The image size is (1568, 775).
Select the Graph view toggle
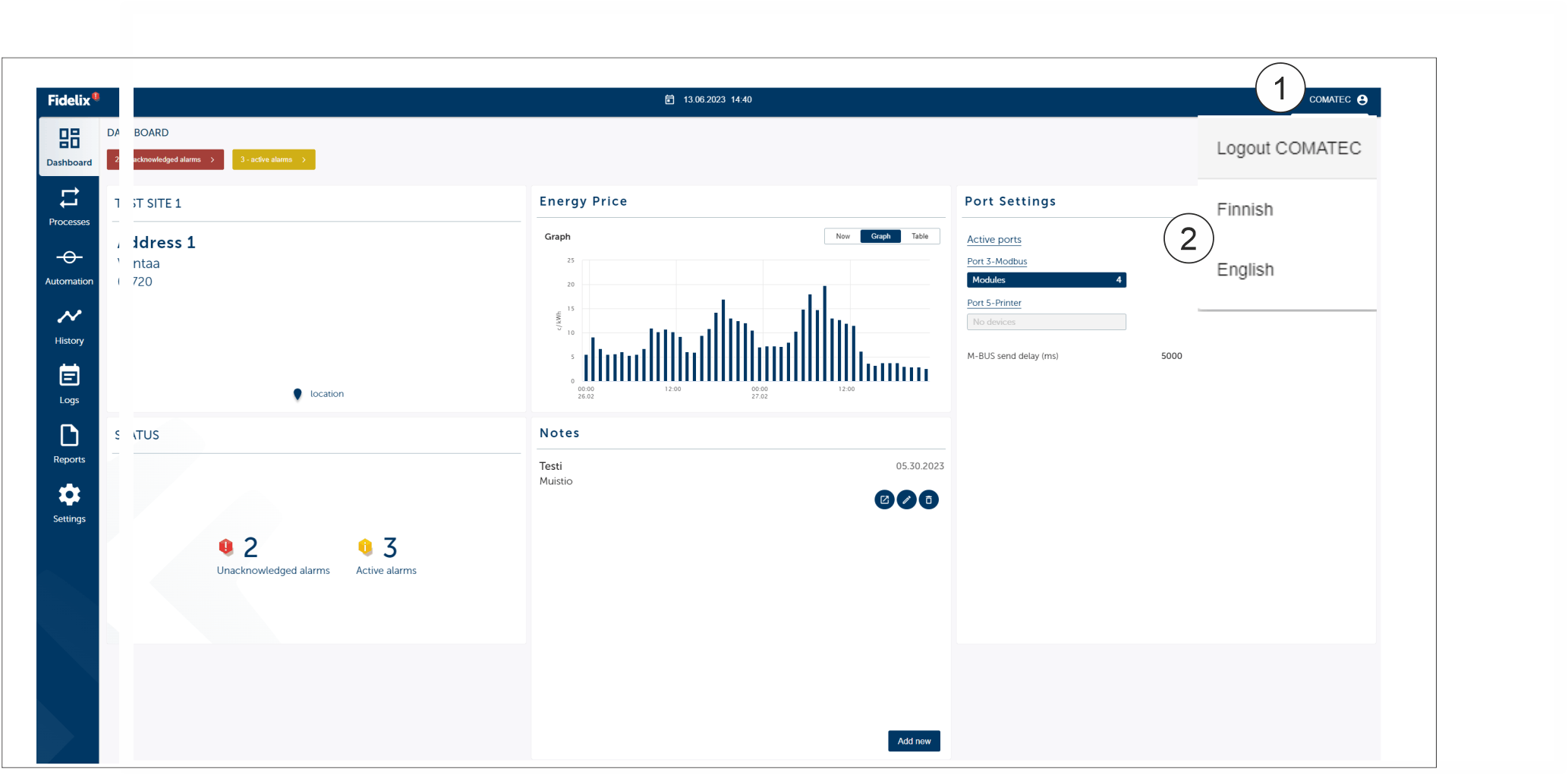coord(880,236)
